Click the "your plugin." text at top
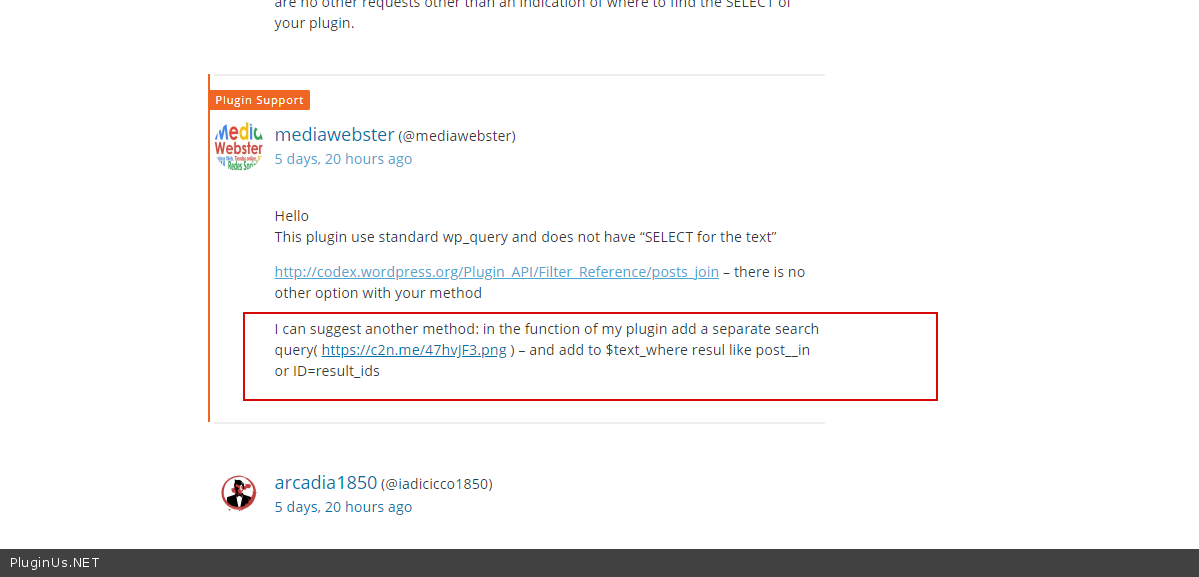 (x=314, y=23)
